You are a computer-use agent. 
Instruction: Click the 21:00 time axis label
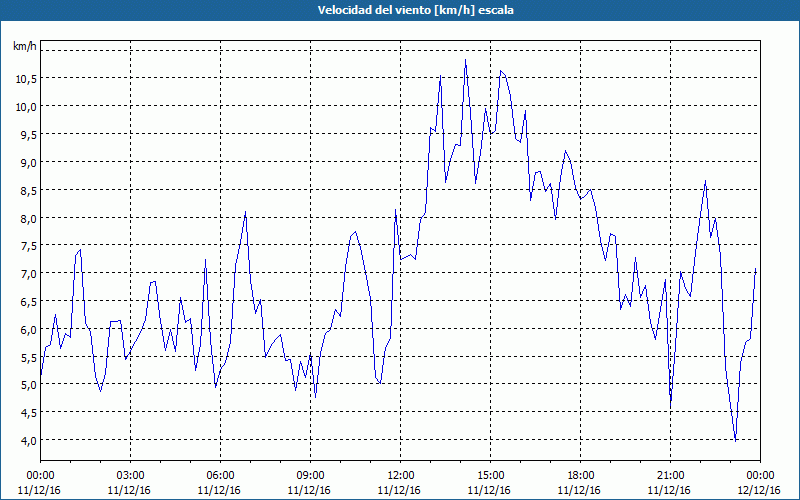pyautogui.click(x=670, y=476)
